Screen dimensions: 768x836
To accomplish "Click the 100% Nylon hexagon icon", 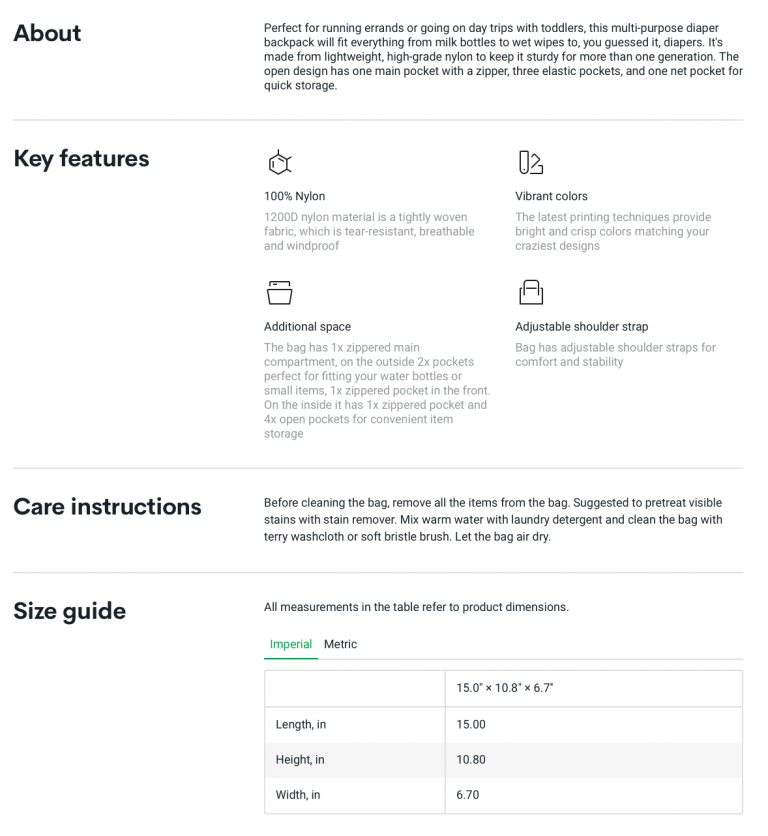I will tap(279, 162).
